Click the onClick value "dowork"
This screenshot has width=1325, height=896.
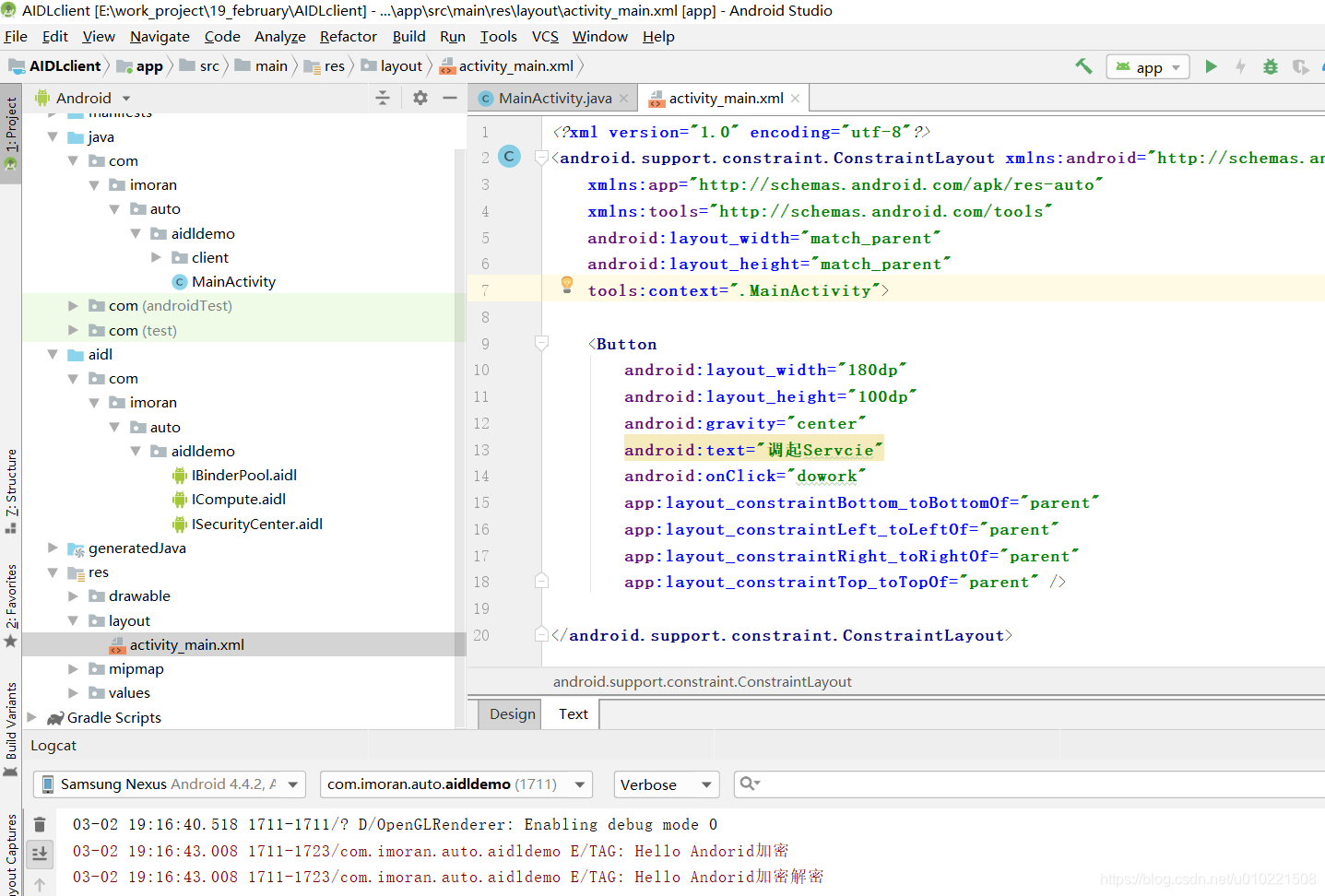coord(827,476)
